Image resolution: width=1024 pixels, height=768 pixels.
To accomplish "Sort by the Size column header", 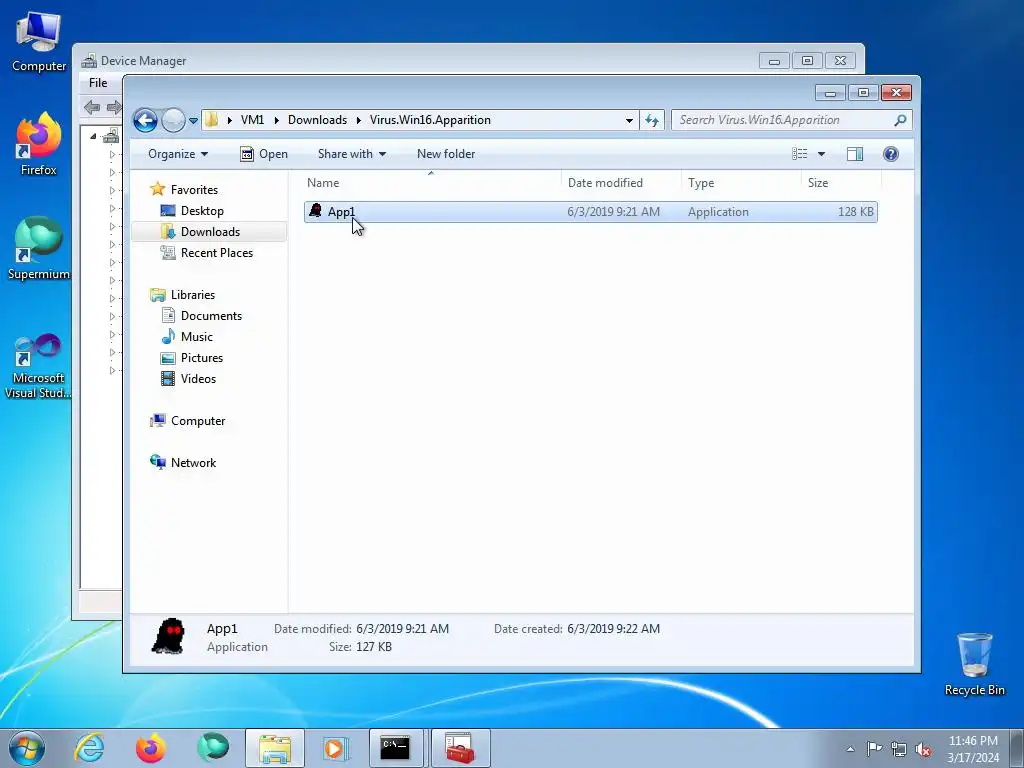I will tap(841, 183).
